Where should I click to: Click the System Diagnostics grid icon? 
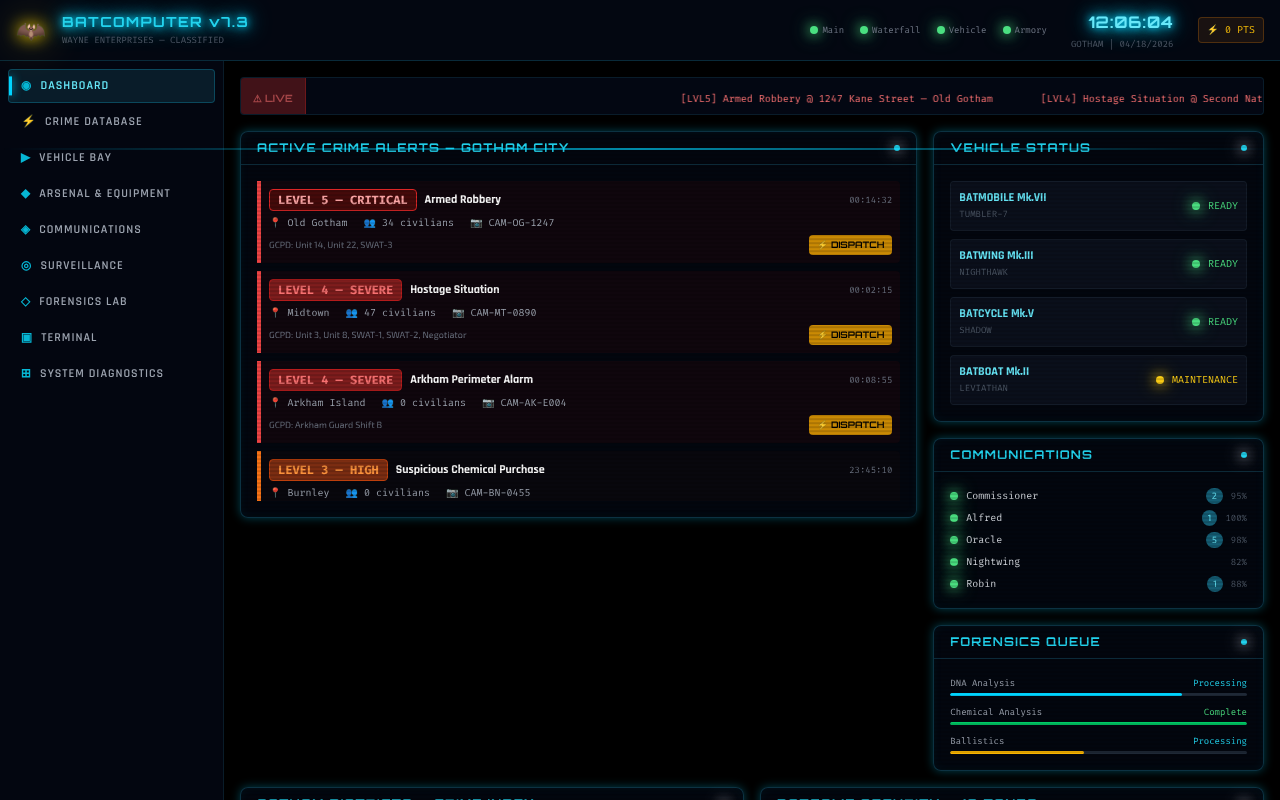tap(26, 373)
